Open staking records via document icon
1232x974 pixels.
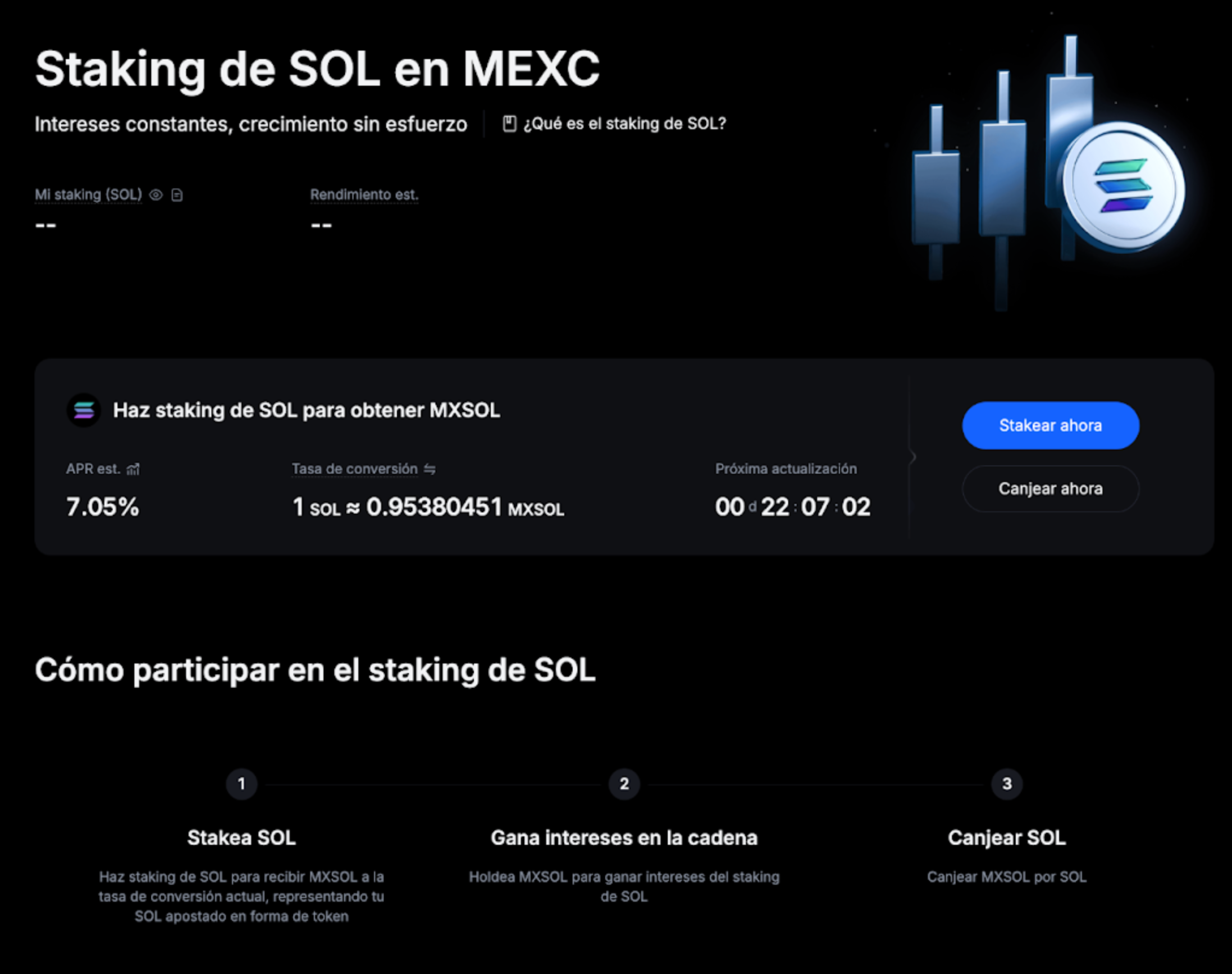click(177, 194)
